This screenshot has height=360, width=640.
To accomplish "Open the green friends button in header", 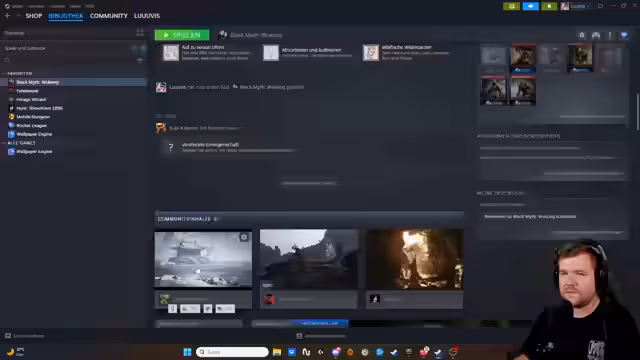I will pyautogui.click(x=511, y=6).
